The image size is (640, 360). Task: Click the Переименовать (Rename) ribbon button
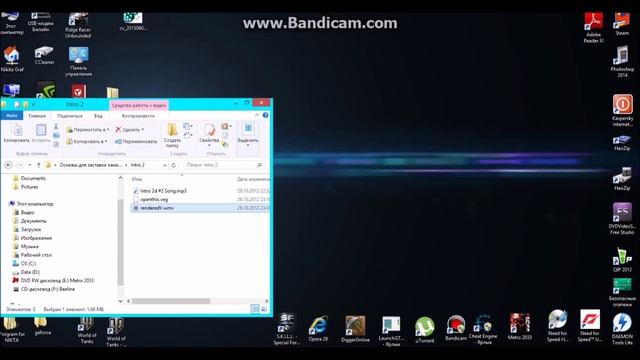(136, 141)
